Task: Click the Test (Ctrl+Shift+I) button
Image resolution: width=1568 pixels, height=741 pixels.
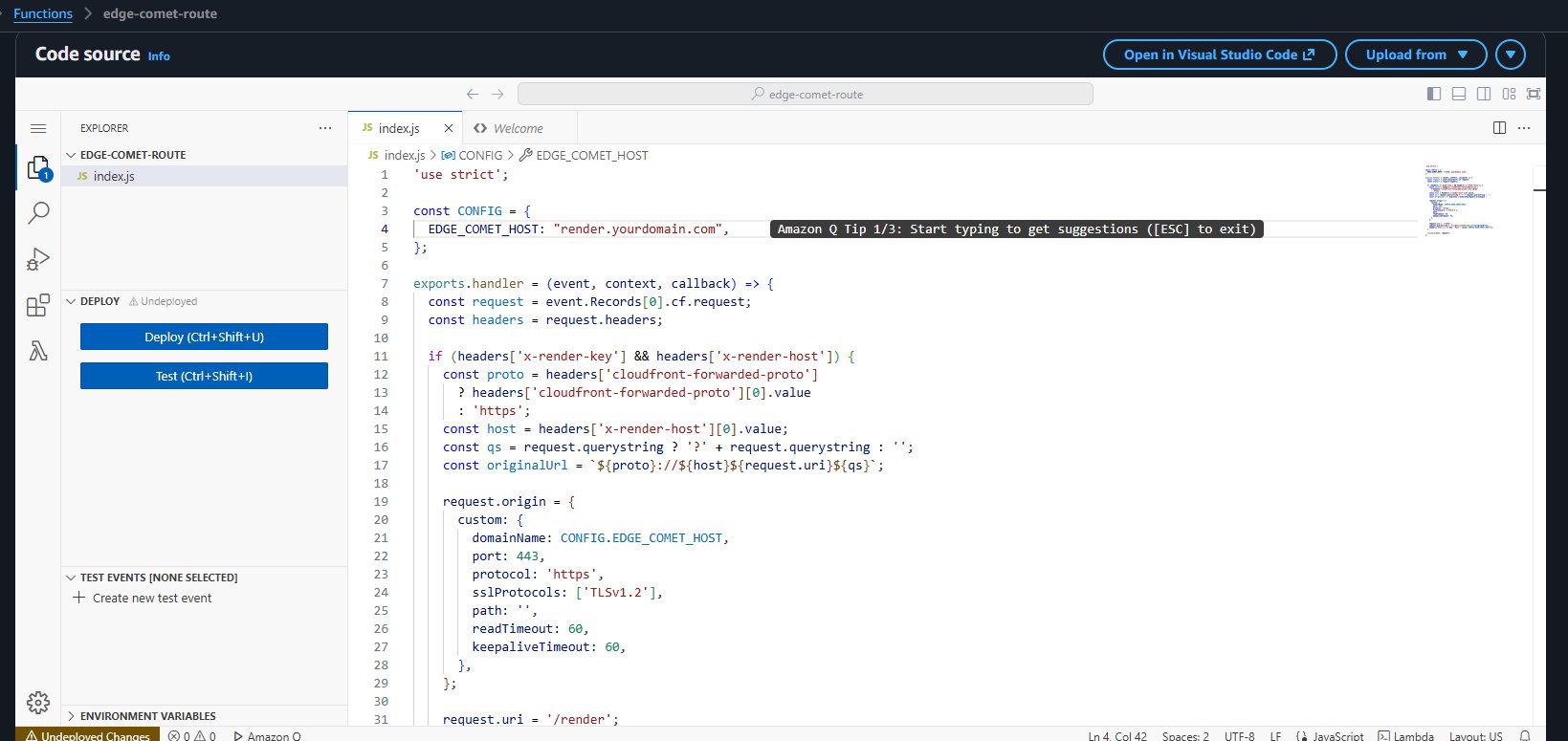Action: point(204,376)
